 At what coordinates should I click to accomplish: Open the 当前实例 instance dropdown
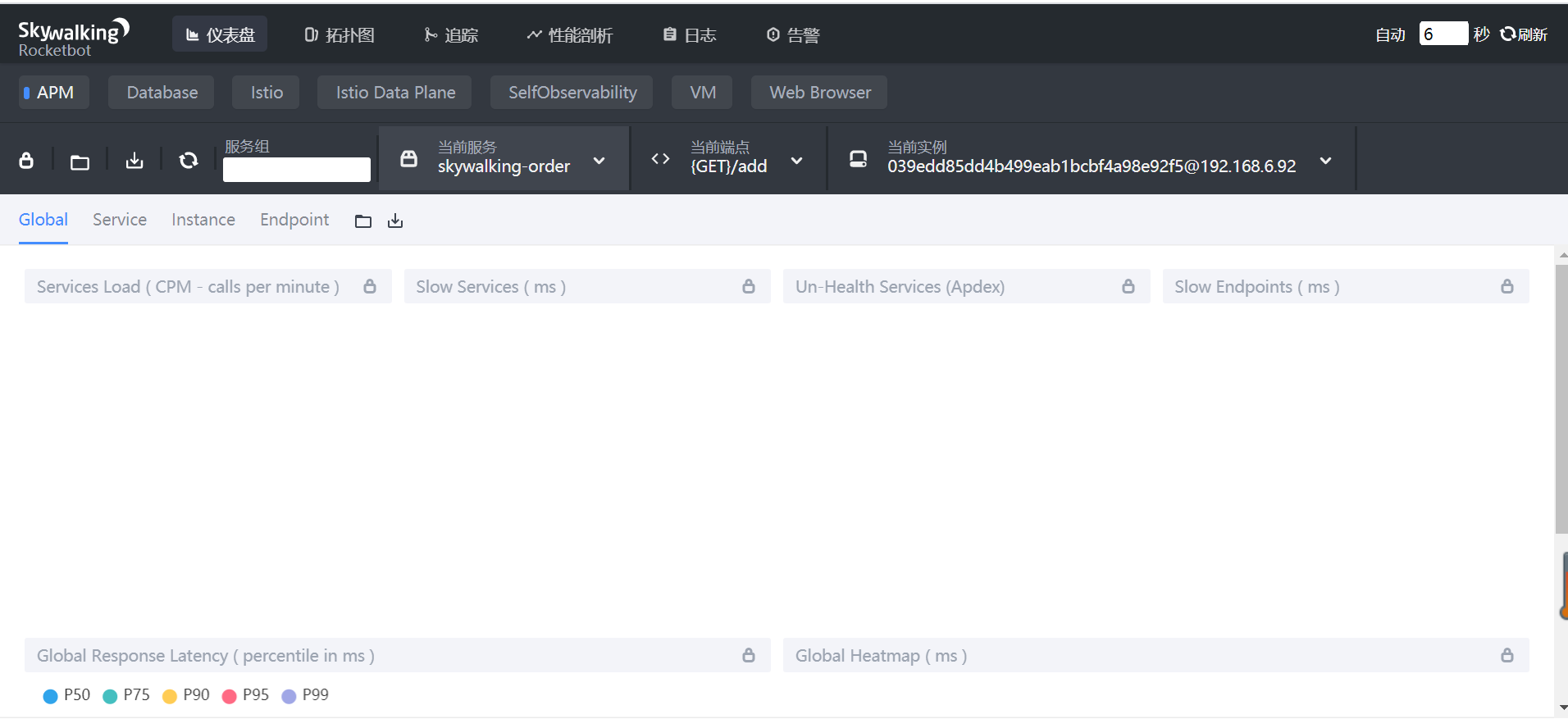(x=1092, y=158)
